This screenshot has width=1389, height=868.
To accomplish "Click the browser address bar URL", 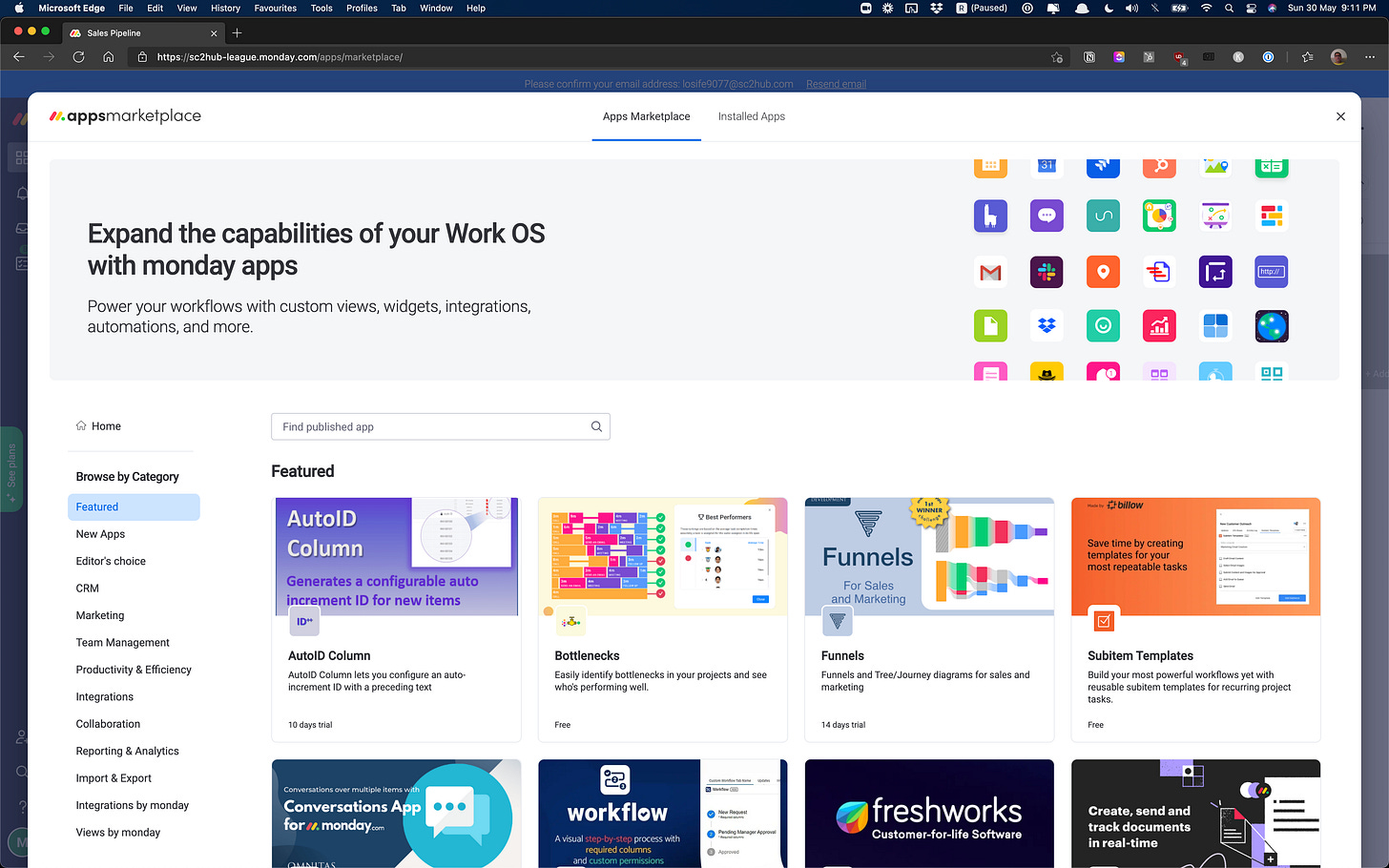I will (280, 57).
